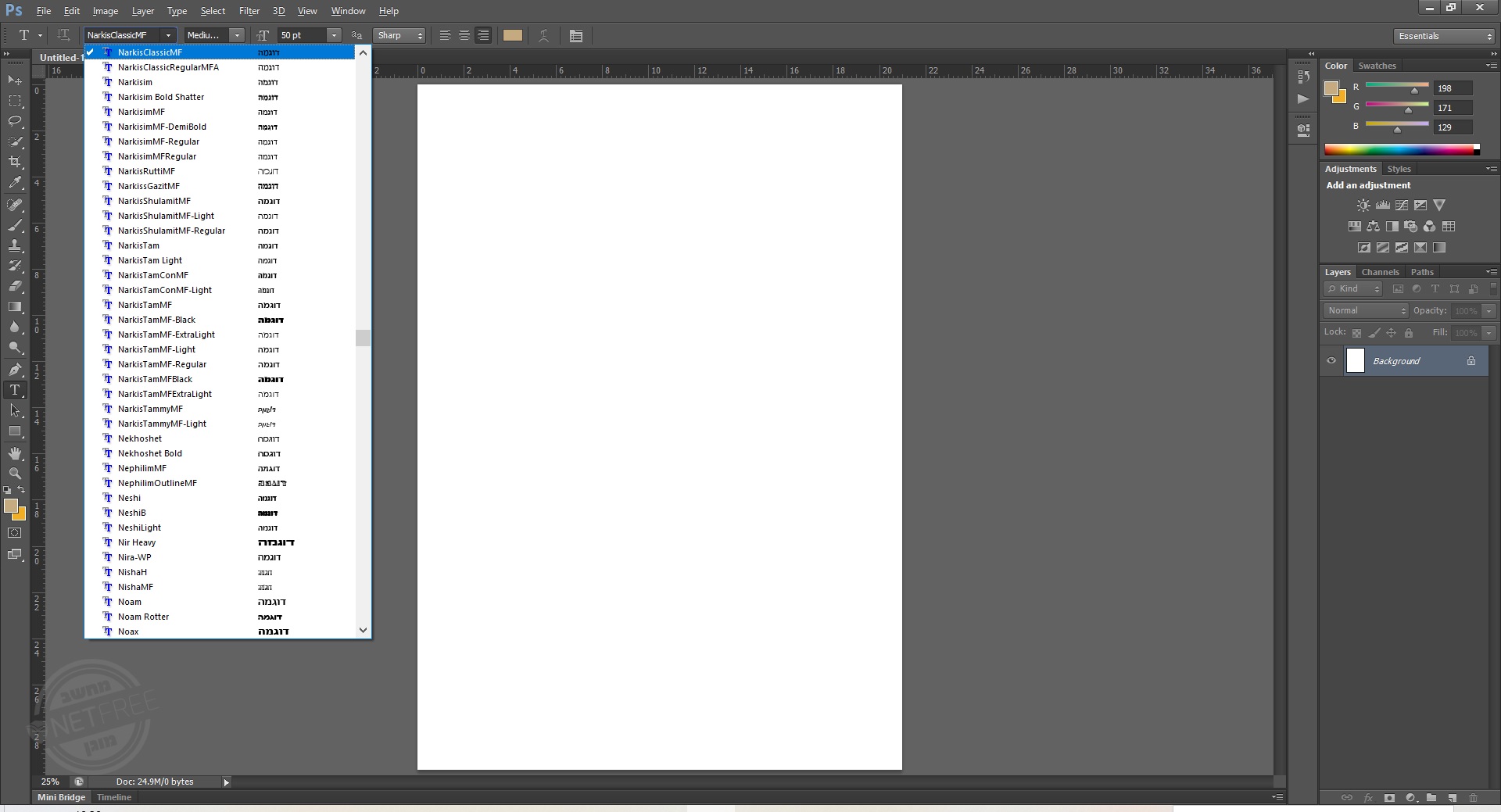
Task: Switch to the Channels tab
Action: [1380, 272]
